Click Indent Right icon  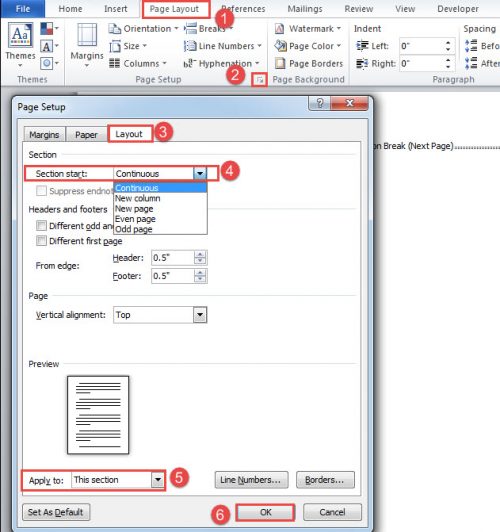click(x=362, y=63)
